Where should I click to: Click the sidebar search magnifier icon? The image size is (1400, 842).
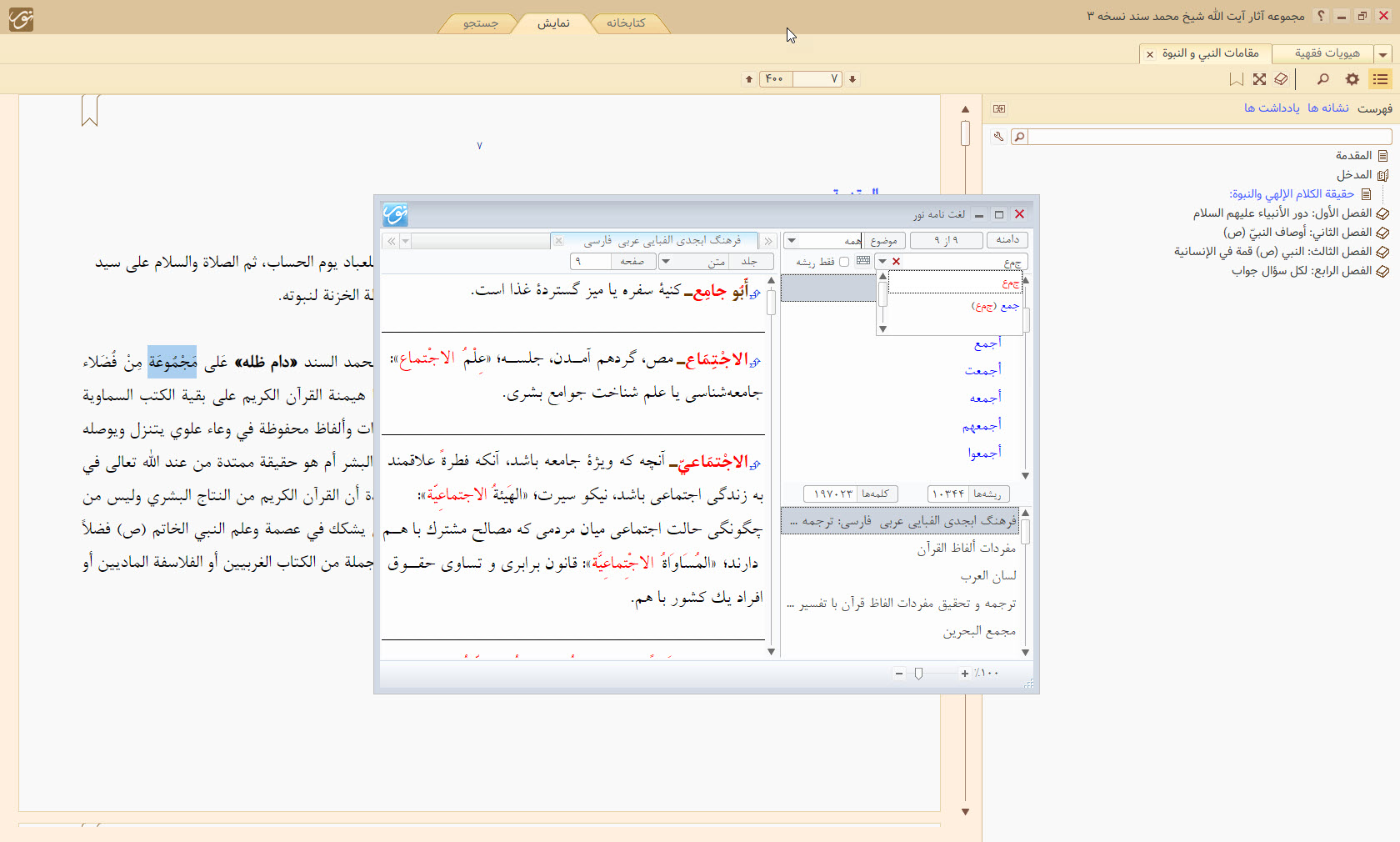click(1019, 137)
